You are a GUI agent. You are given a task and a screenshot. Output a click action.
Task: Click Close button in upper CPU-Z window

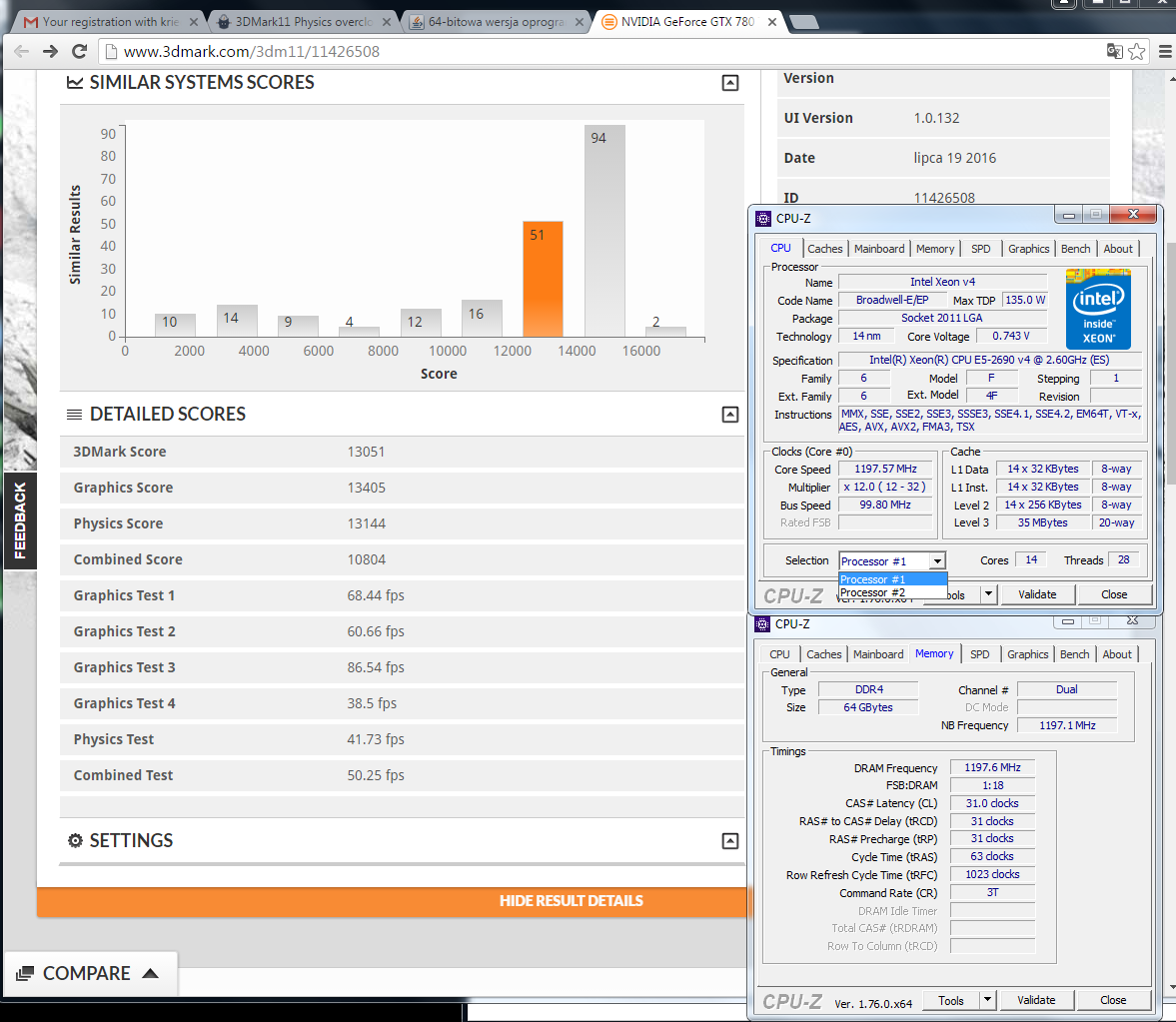[1114, 594]
